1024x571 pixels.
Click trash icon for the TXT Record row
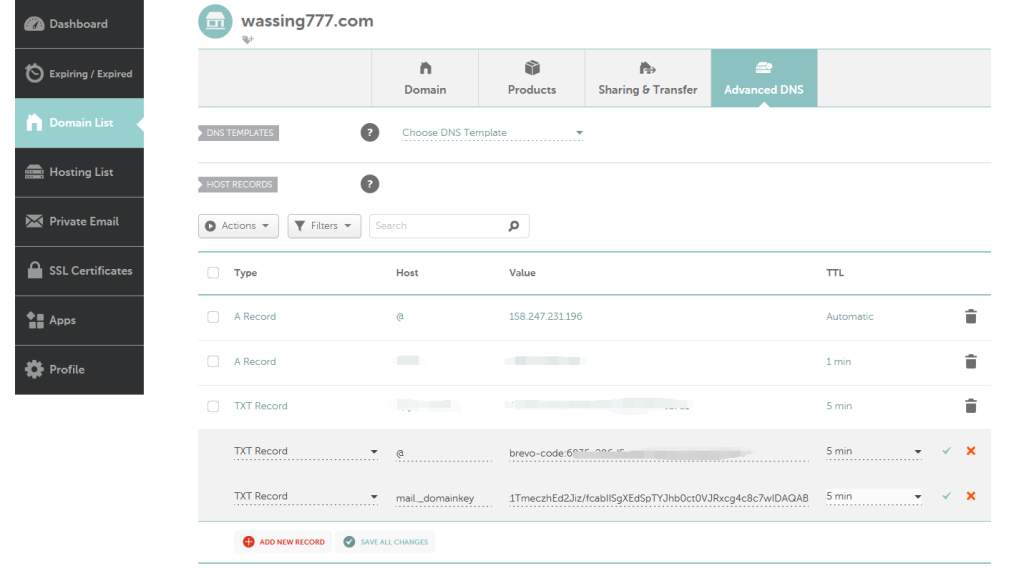pyautogui.click(x=970, y=406)
